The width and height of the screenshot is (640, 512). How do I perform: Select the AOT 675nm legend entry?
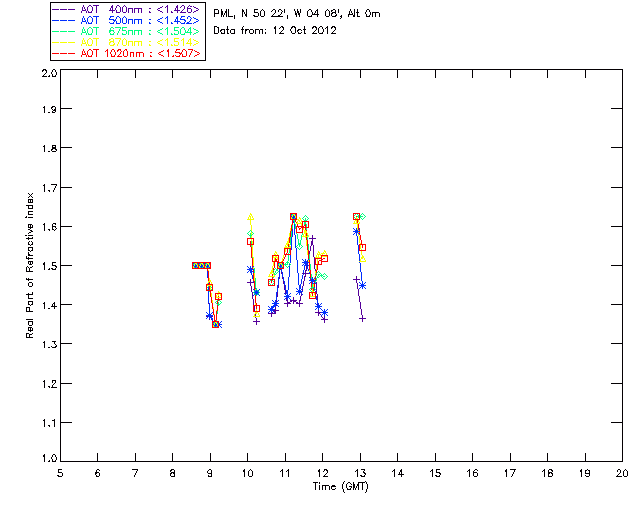(x=126, y=31)
